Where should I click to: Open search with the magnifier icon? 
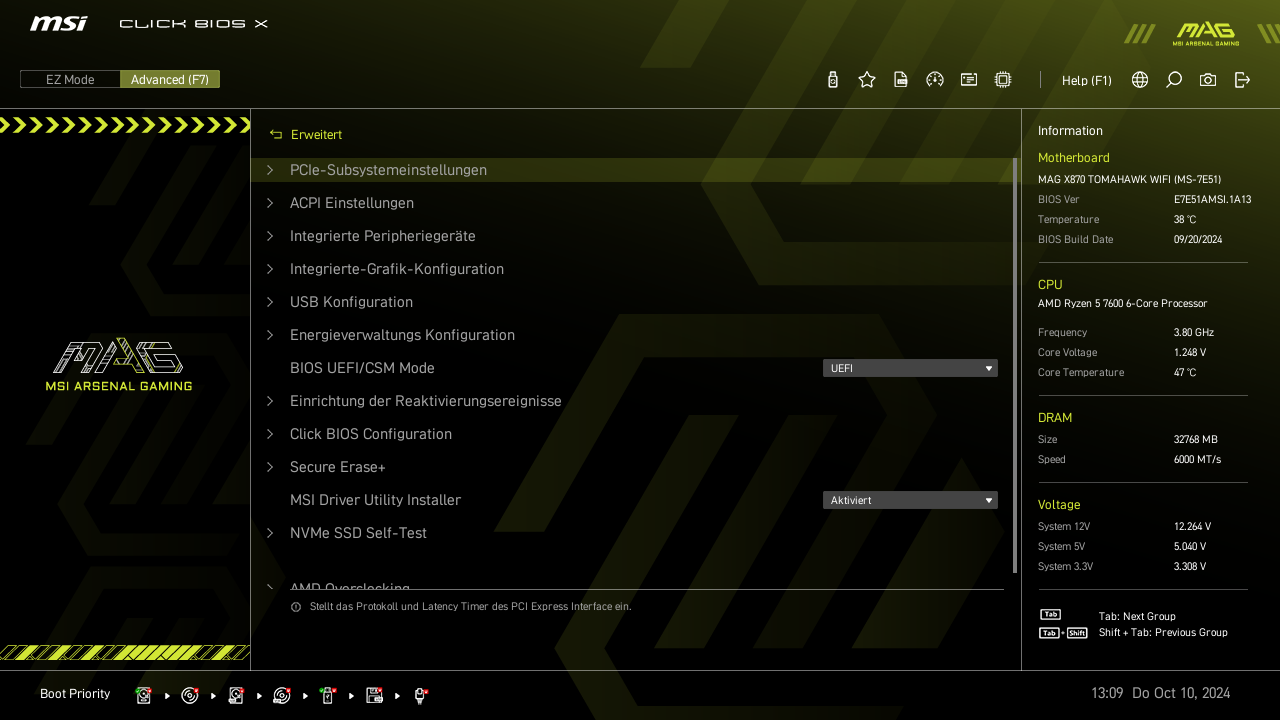click(1174, 80)
